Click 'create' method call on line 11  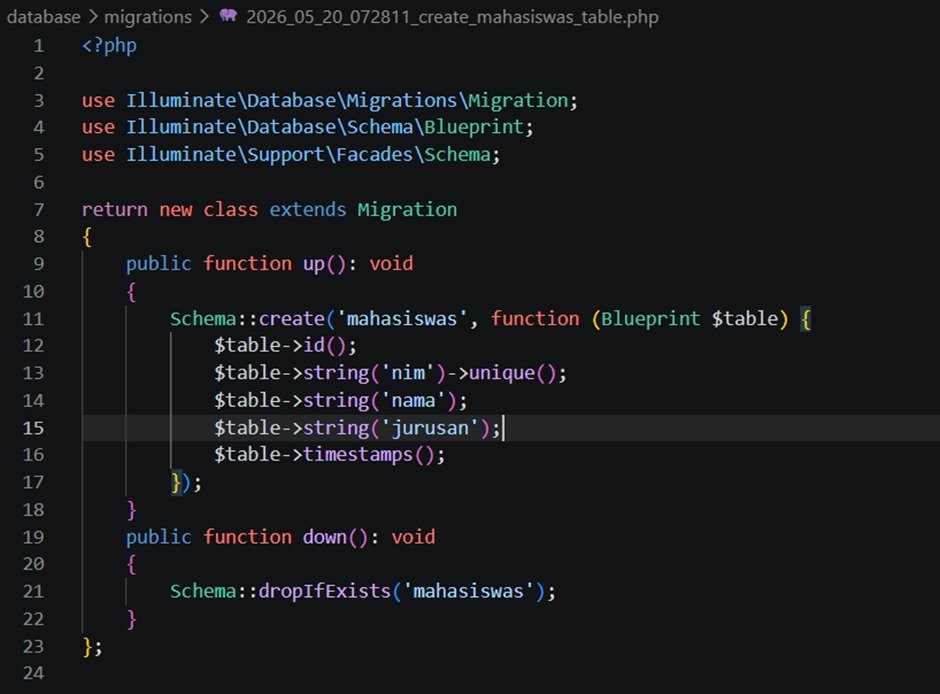[291, 318]
